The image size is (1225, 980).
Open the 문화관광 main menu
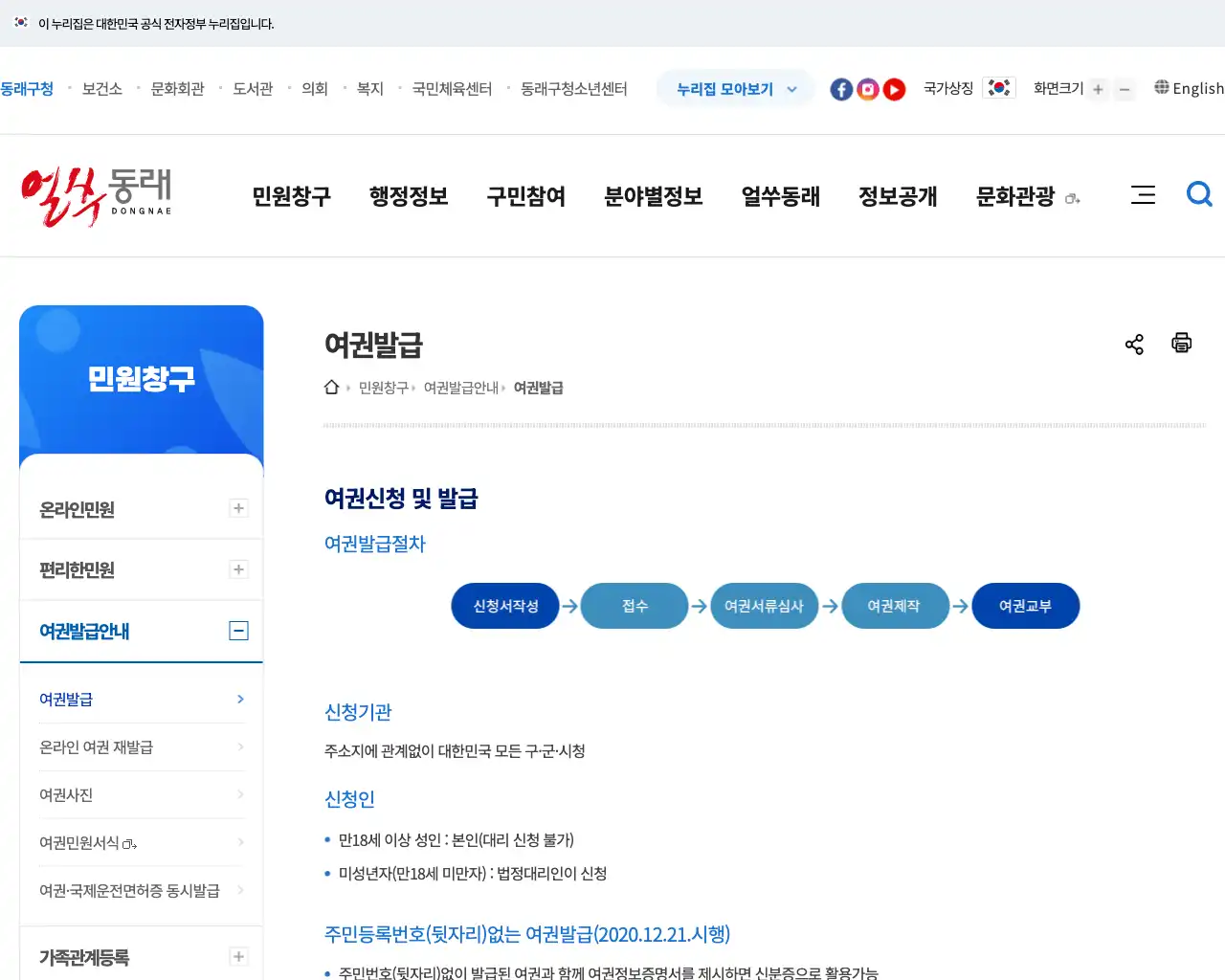[1014, 196]
